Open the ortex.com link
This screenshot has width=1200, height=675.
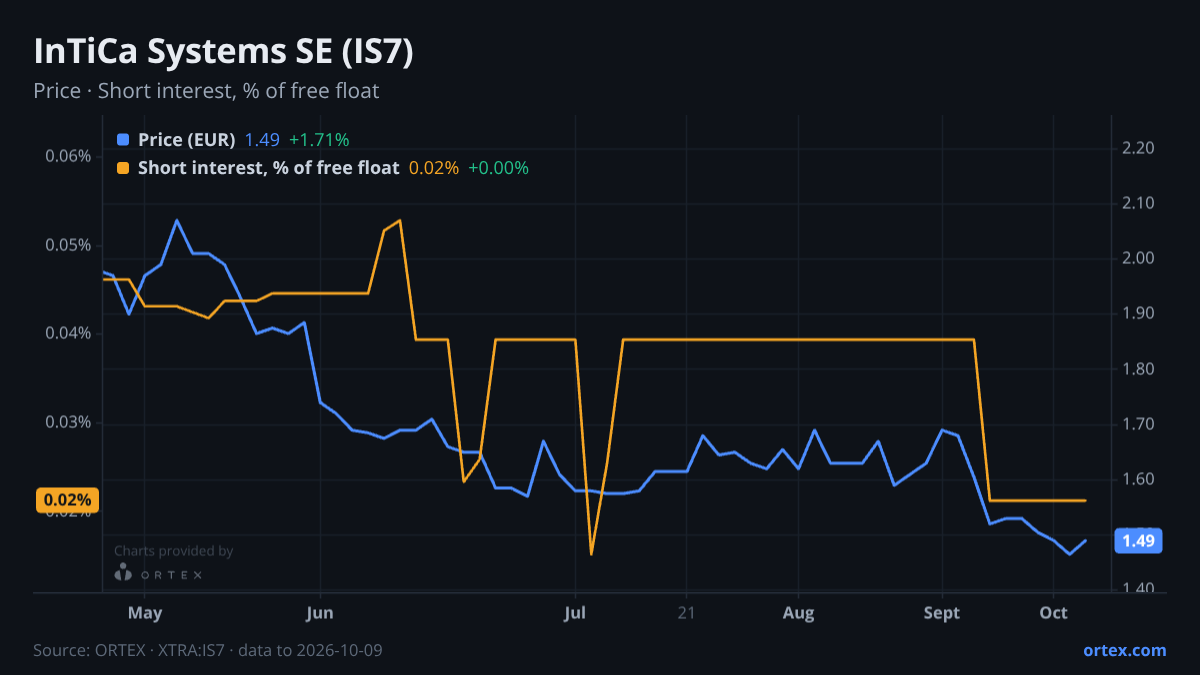click(1124, 650)
